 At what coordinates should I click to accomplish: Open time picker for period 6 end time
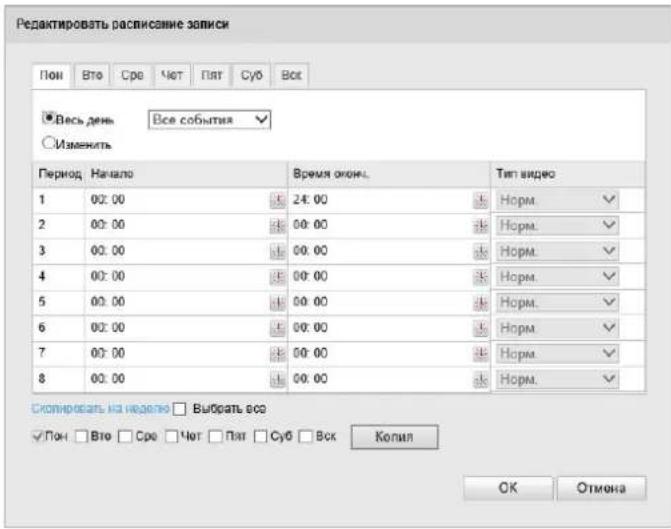pos(481,328)
